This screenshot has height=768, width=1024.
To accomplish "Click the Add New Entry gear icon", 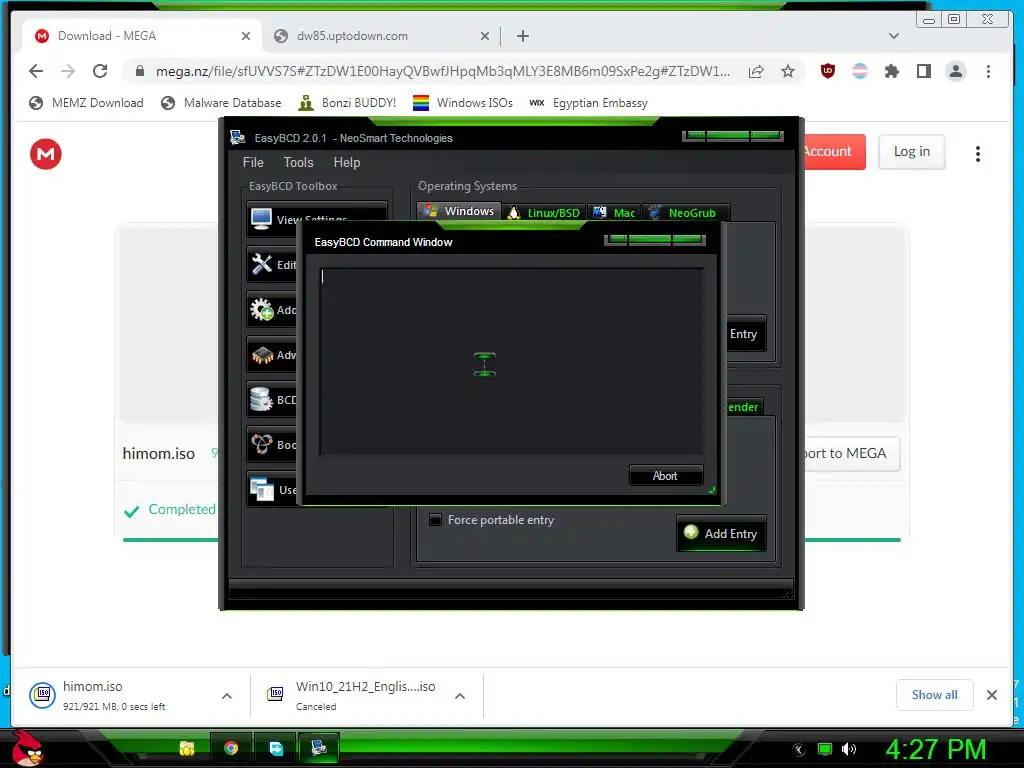I will point(262,309).
